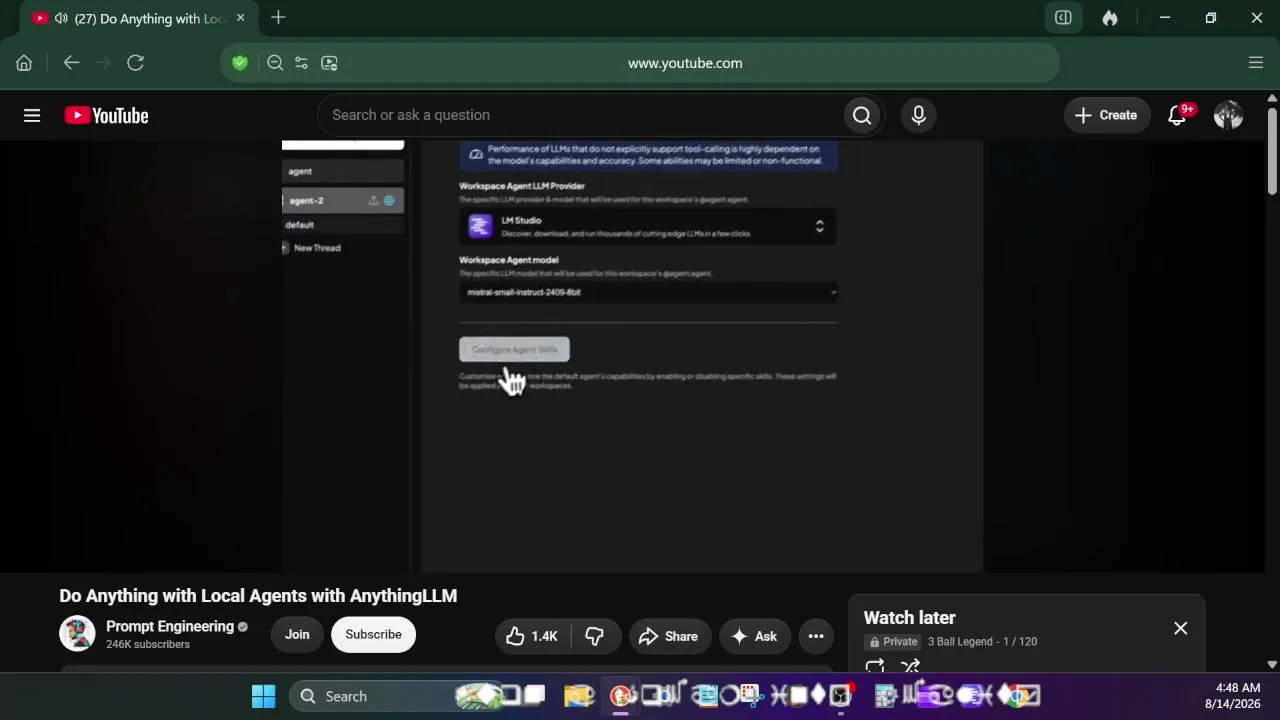Like the video showing 1.4K likes
The height and width of the screenshot is (720, 1280).
coord(533,636)
